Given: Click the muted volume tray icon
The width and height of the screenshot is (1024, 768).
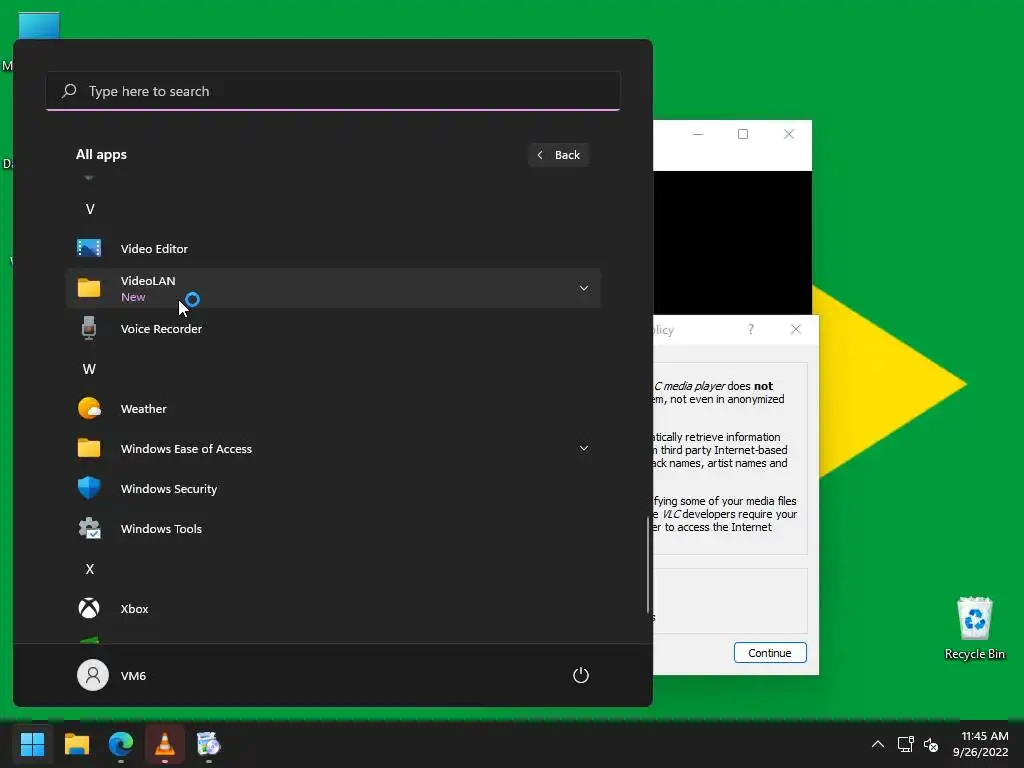Looking at the screenshot, I should 931,744.
